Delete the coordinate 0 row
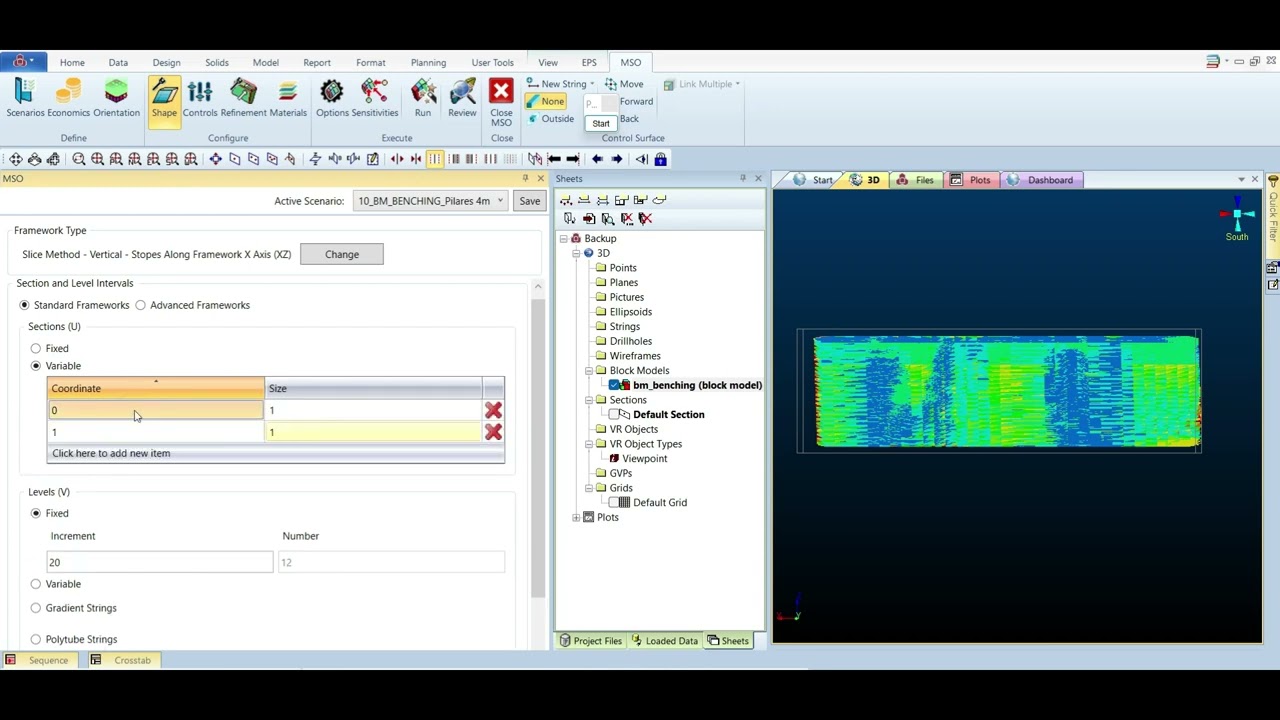This screenshot has height=720, width=1280. [x=493, y=410]
